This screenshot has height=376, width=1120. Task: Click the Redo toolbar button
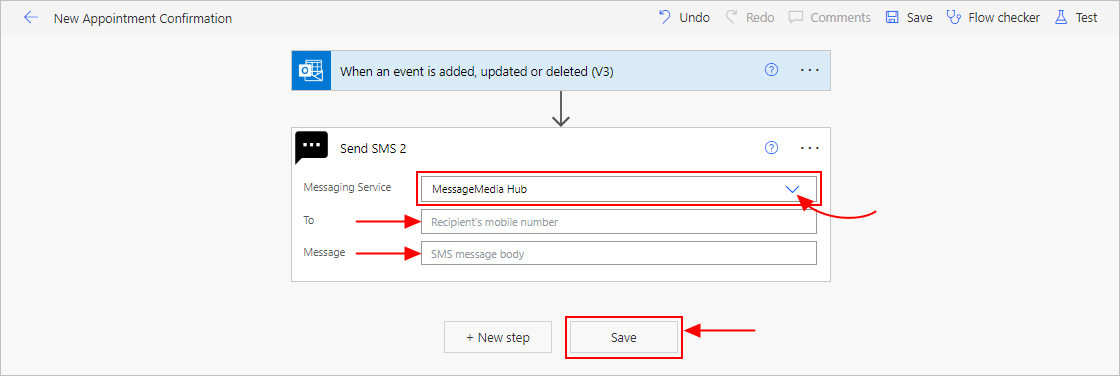pos(749,17)
